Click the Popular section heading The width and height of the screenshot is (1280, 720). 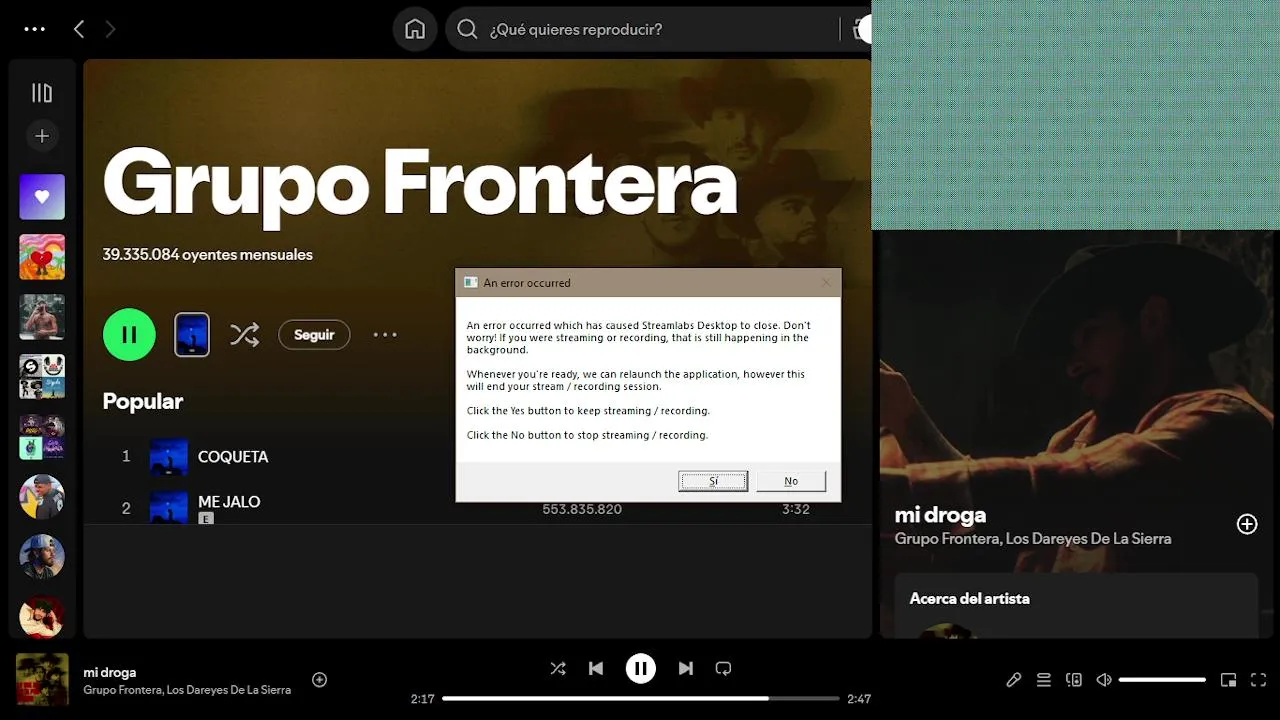coord(143,401)
